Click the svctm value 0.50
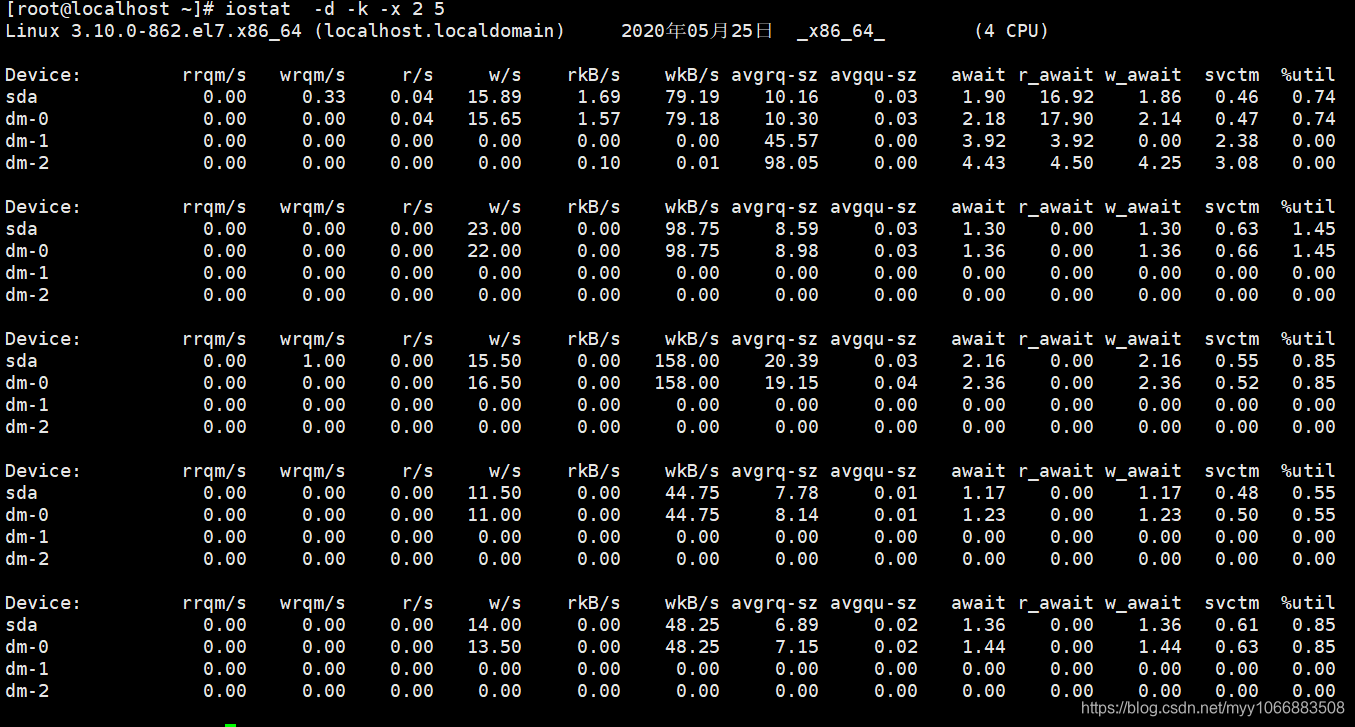This screenshot has width=1355, height=727. (1237, 515)
